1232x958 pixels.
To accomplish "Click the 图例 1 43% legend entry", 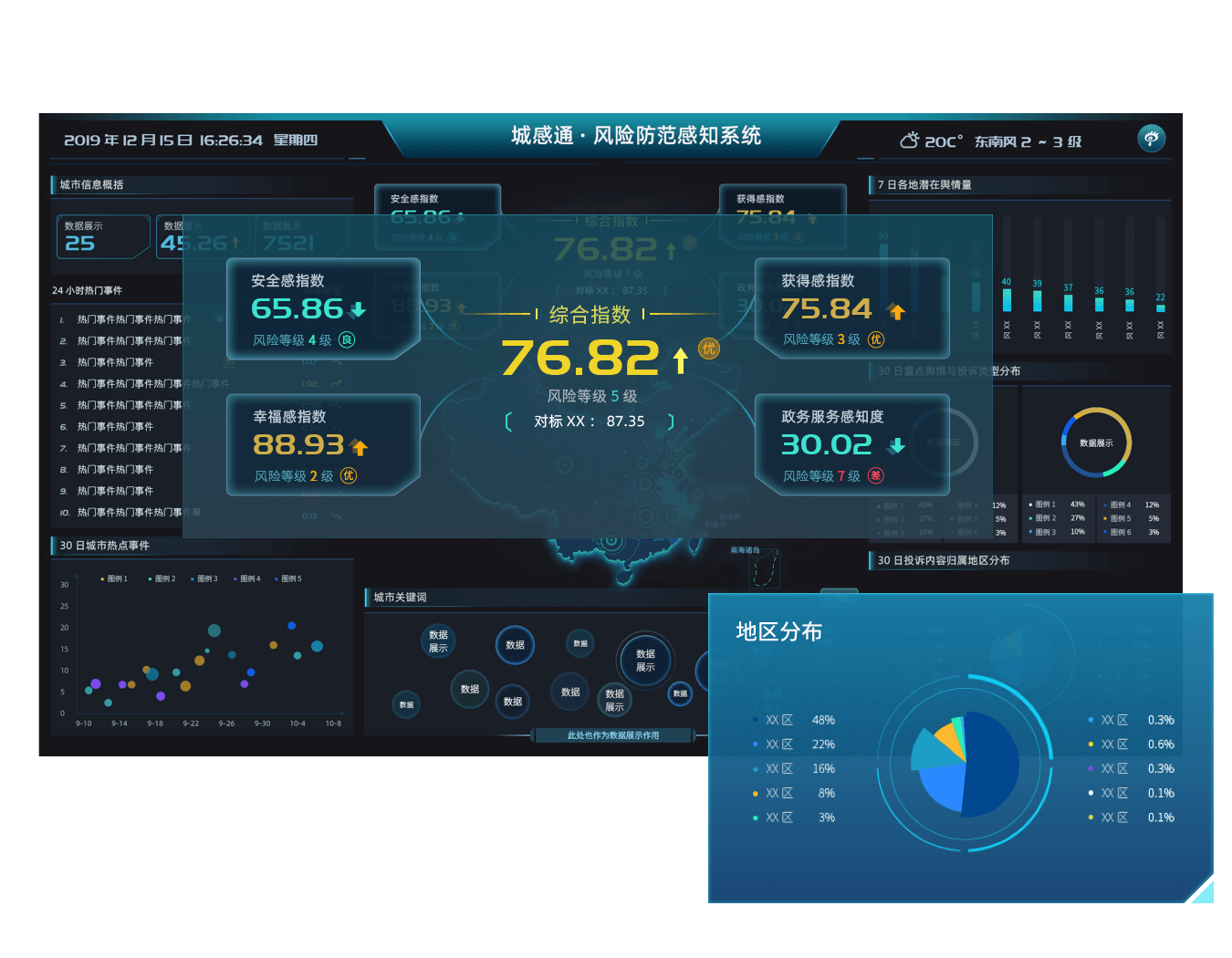I will 1057,505.
